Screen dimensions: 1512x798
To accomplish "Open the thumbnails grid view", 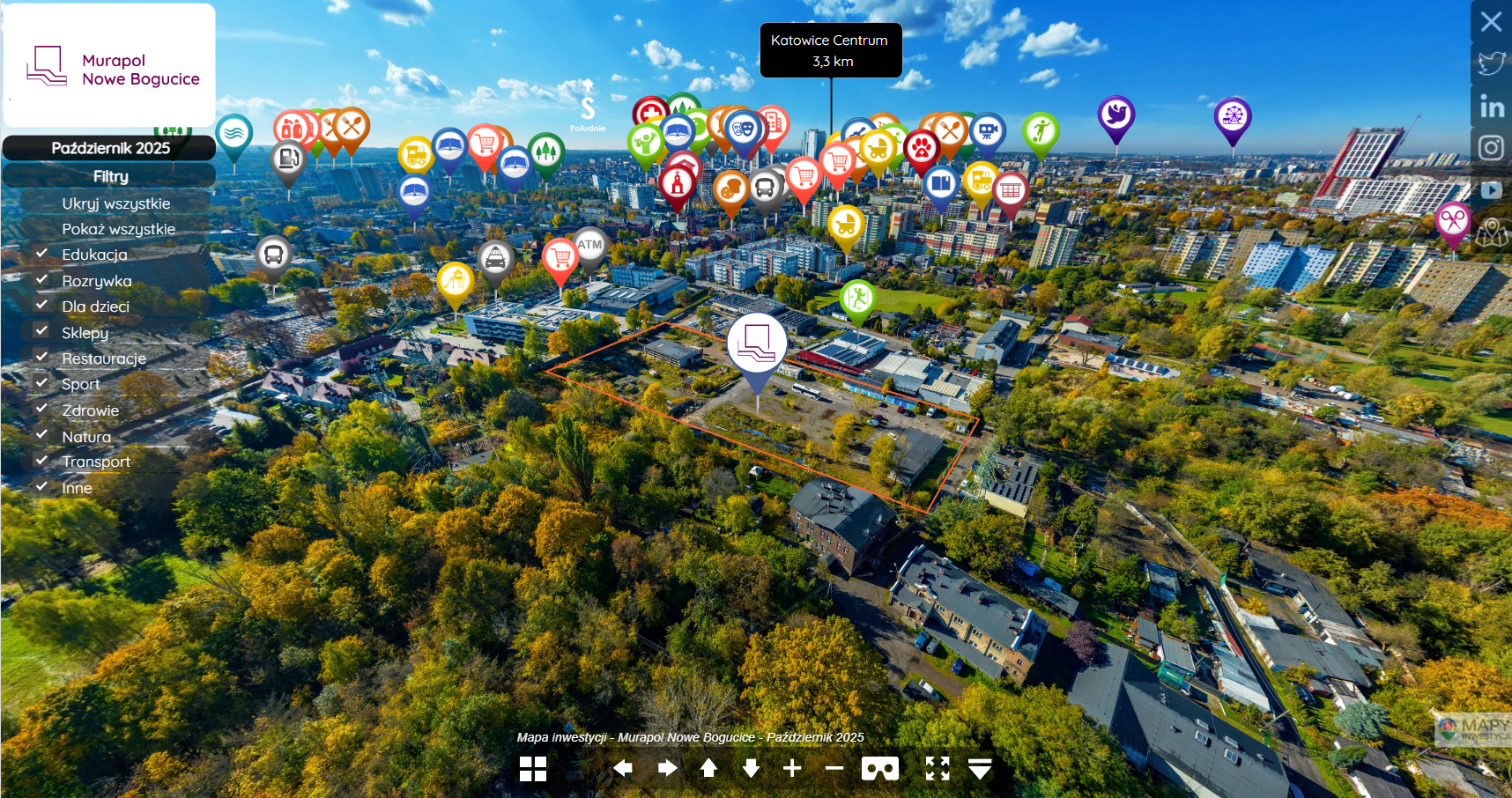I will (533, 769).
